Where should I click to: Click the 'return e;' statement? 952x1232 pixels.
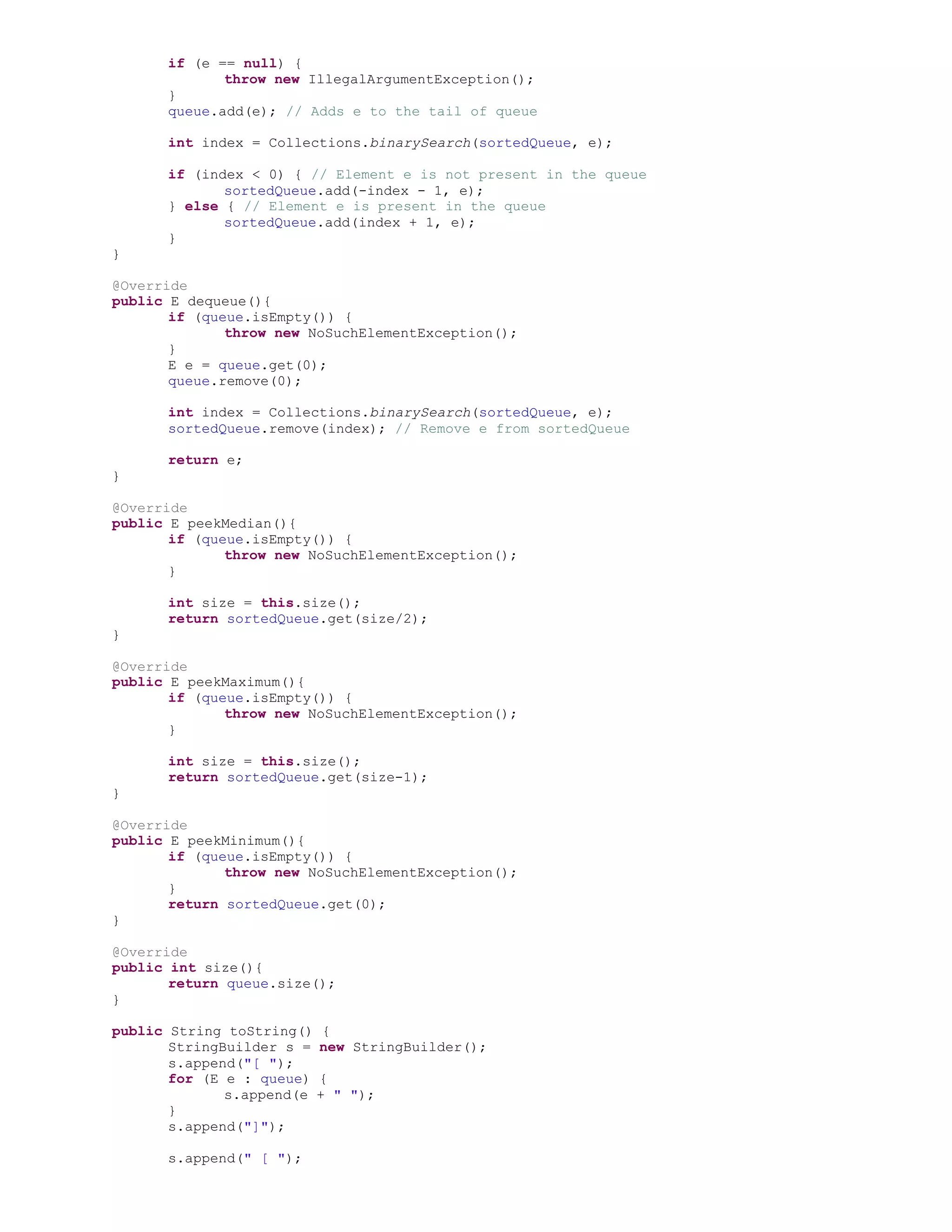(205, 460)
